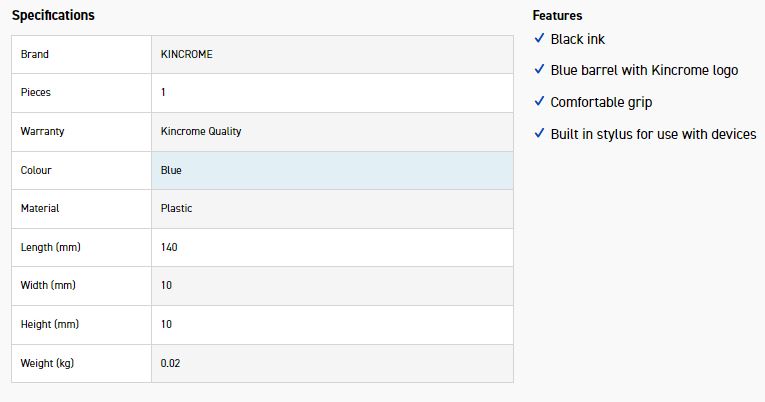
Task: Click the checkmark next to Built in stylus
Action: (x=539, y=134)
